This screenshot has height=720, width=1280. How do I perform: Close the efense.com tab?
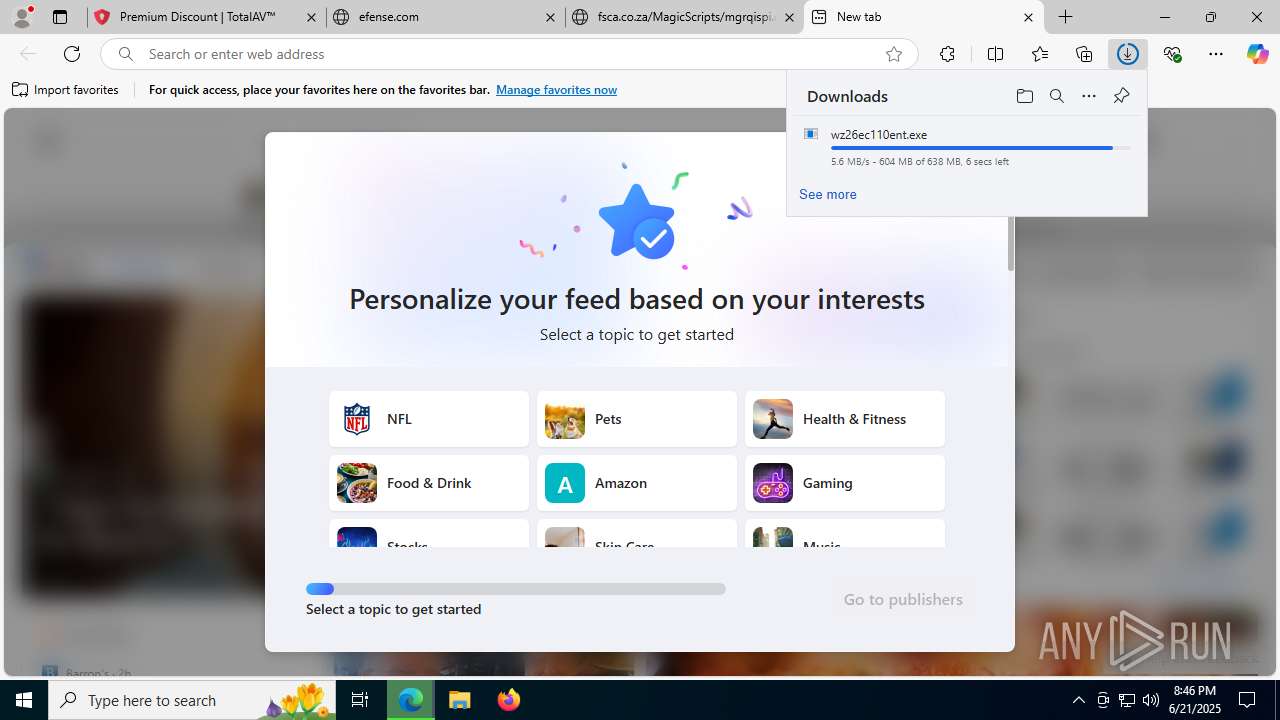point(551,17)
